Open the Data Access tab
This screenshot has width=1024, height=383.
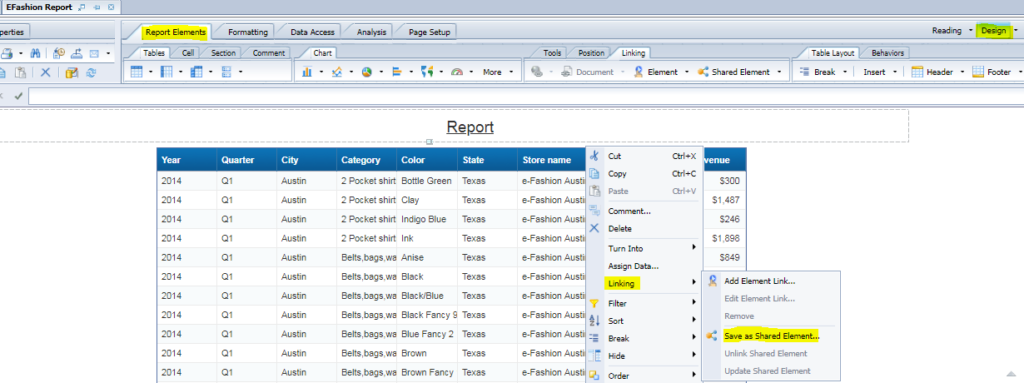click(x=312, y=31)
